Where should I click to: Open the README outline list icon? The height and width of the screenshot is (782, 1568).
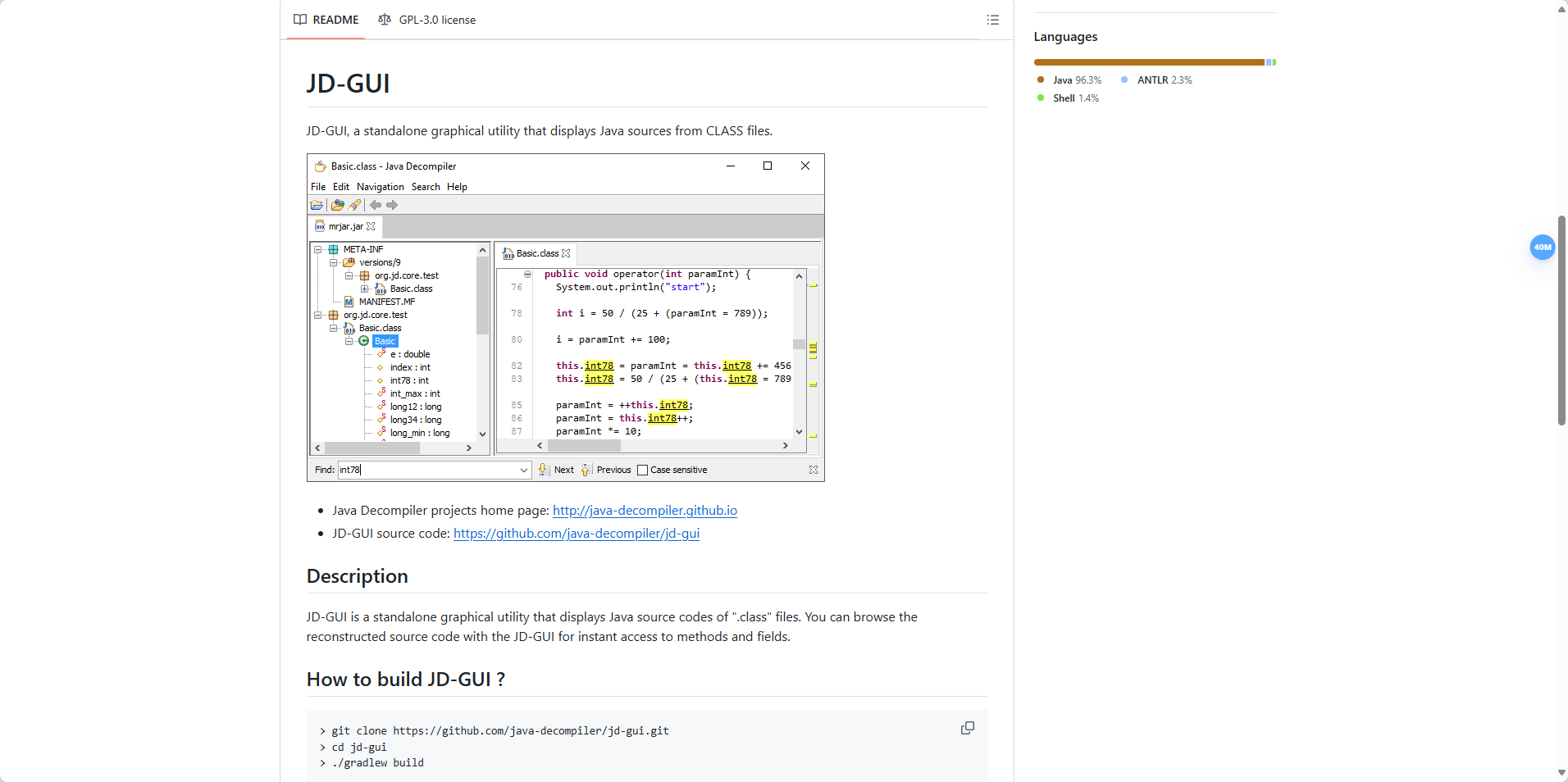pyautogui.click(x=992, y=20)
